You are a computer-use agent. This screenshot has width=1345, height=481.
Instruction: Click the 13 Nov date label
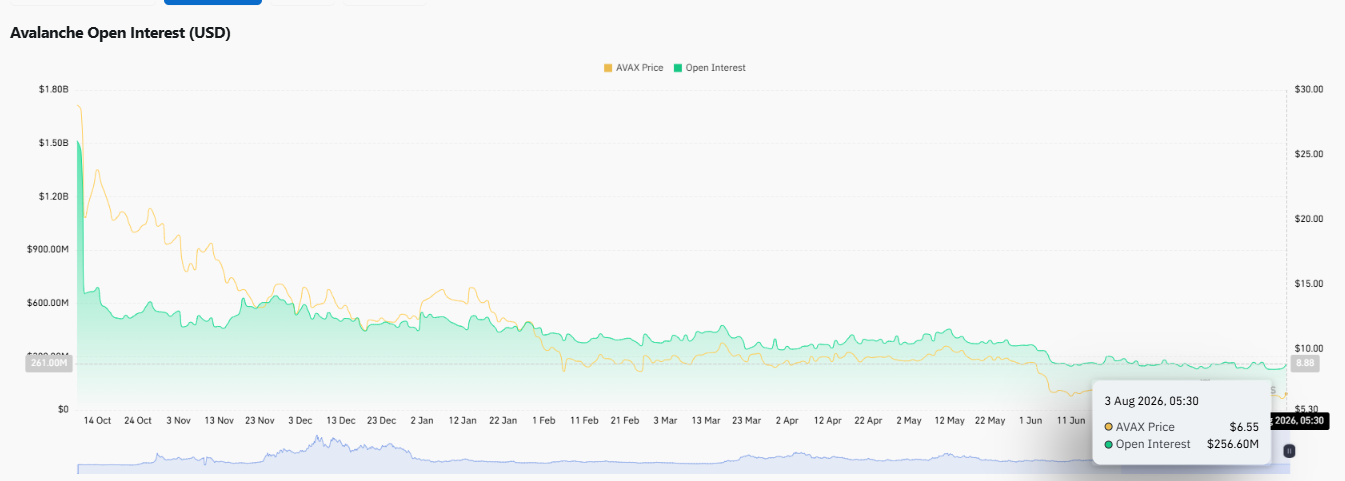coord(218,421)
